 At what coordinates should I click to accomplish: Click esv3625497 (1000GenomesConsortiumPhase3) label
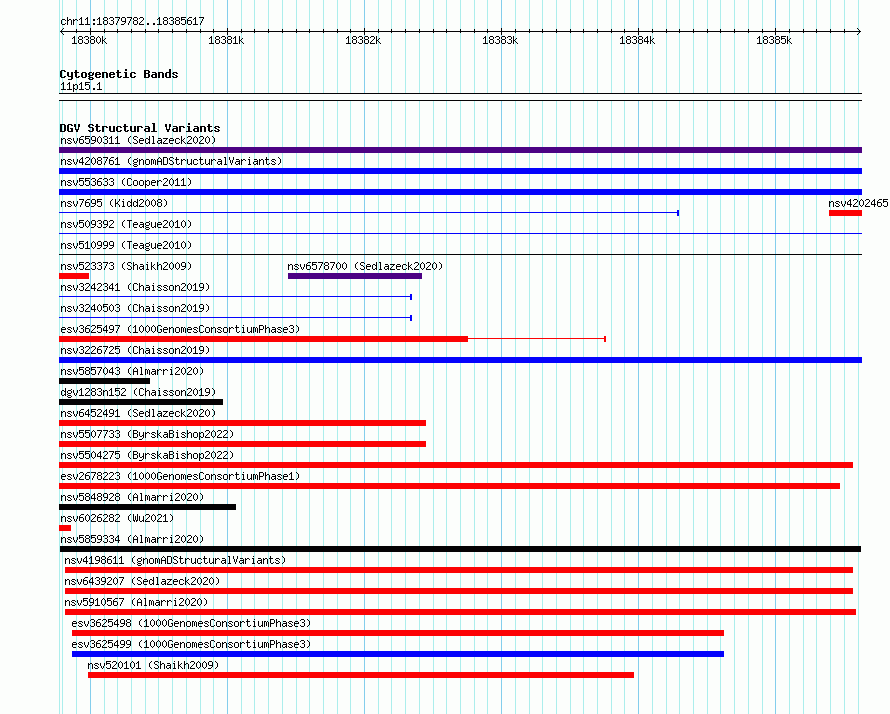[x=180, y=329]
